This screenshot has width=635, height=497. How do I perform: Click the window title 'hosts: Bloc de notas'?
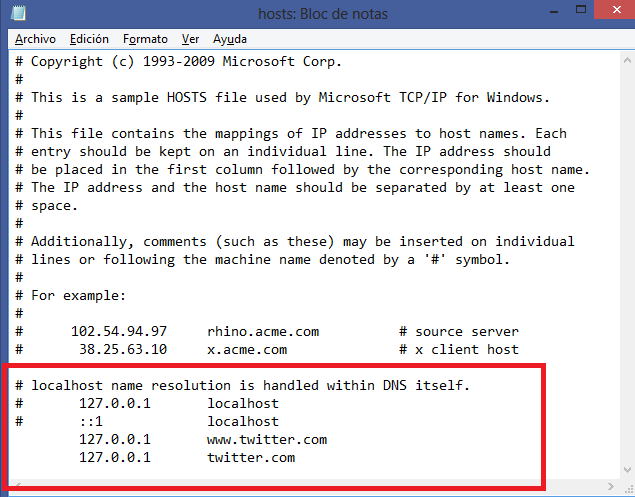point(323,14)
